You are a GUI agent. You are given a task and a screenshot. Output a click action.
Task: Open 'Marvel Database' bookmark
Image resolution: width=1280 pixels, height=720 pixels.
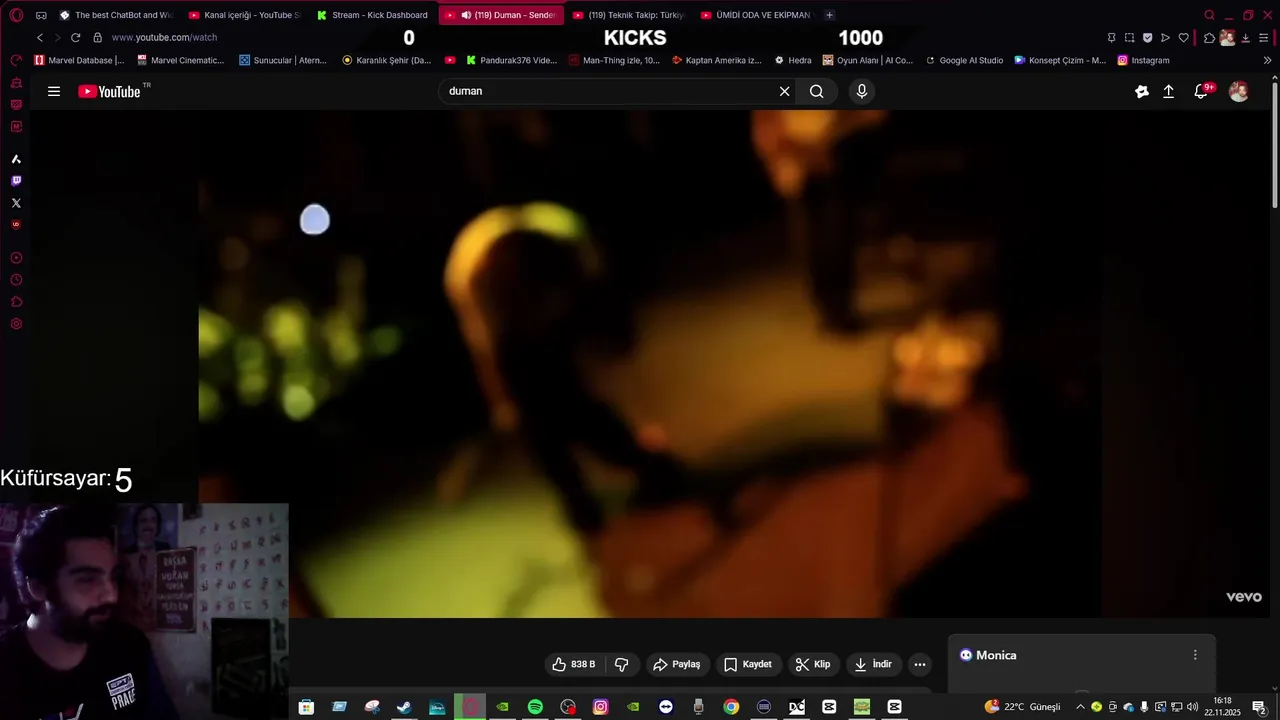pos(79,60)
